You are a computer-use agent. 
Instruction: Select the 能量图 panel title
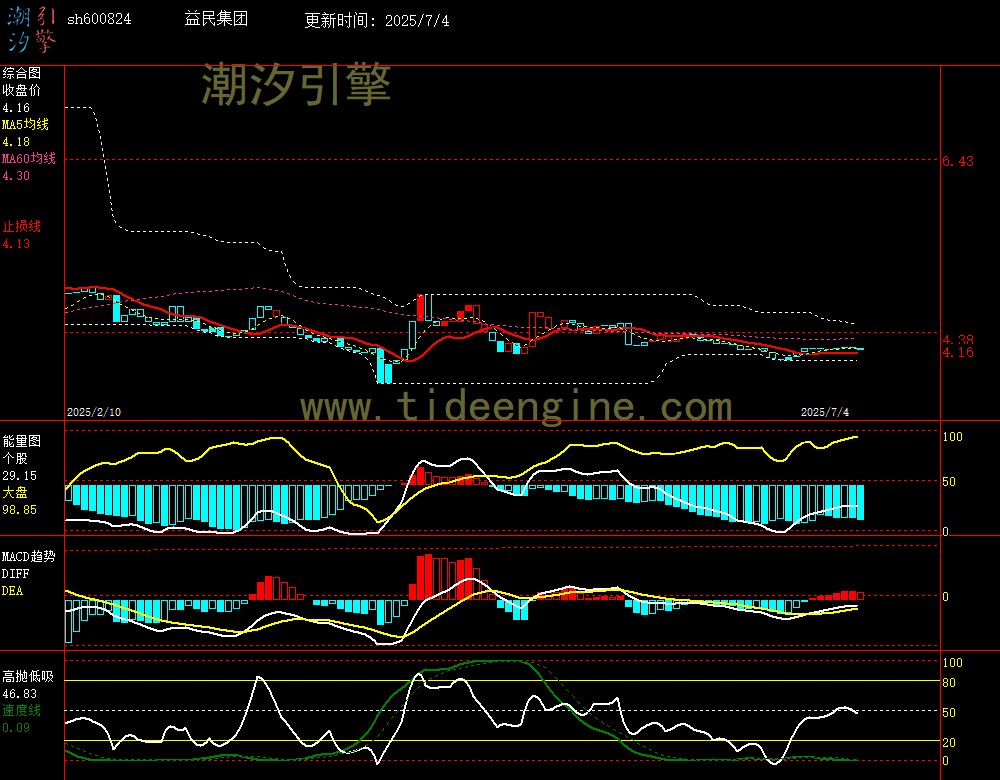click(x=22, y=441)
